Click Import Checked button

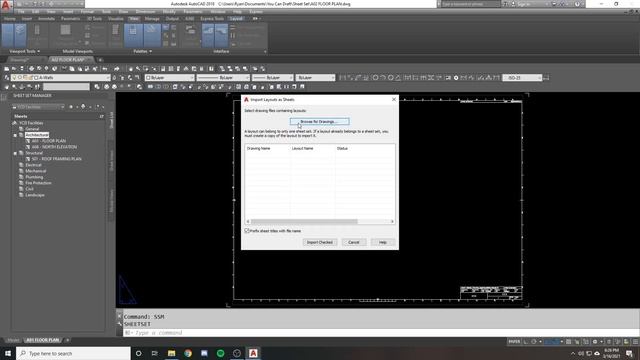[x=320, y=242]
